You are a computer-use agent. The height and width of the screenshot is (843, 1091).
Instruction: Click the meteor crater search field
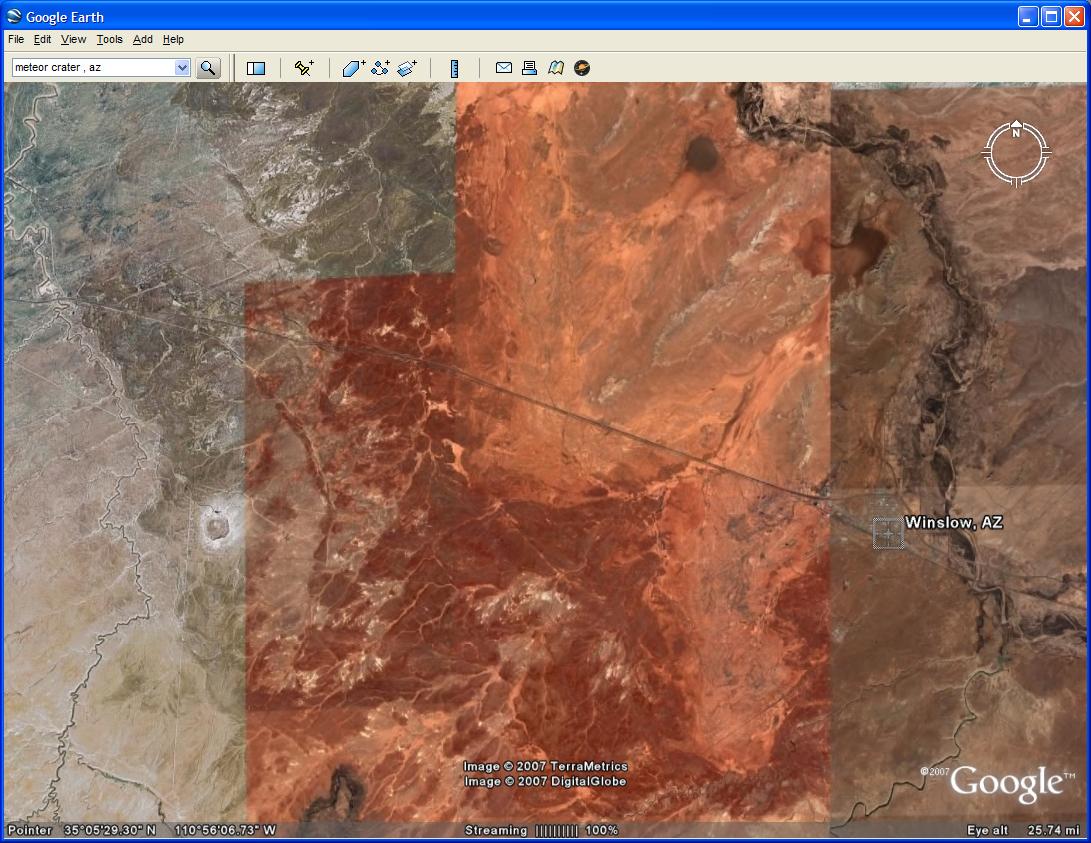coord(92,68)
